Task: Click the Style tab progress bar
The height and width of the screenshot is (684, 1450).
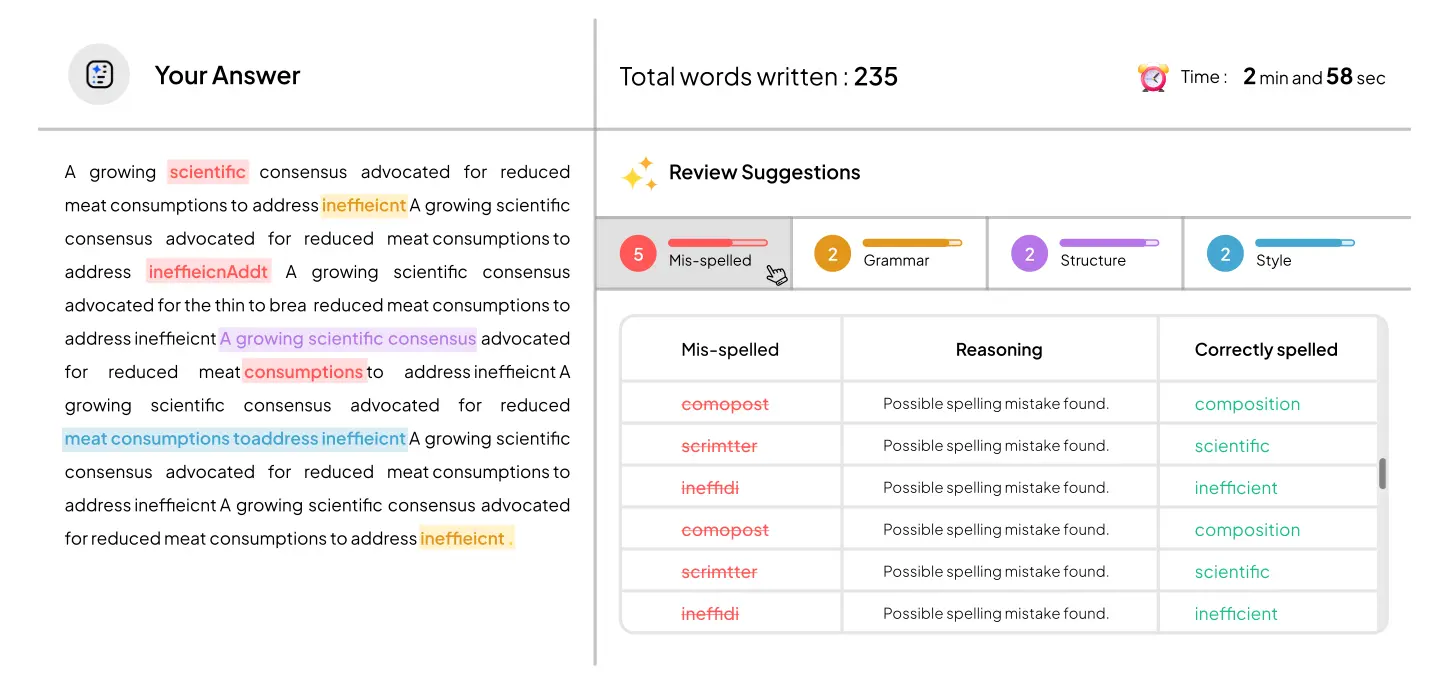Action: tap(1305, 242)
